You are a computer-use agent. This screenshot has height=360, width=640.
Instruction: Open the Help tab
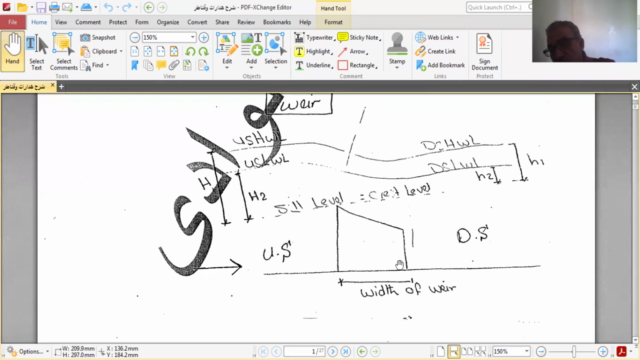click(x=305, y=22)
